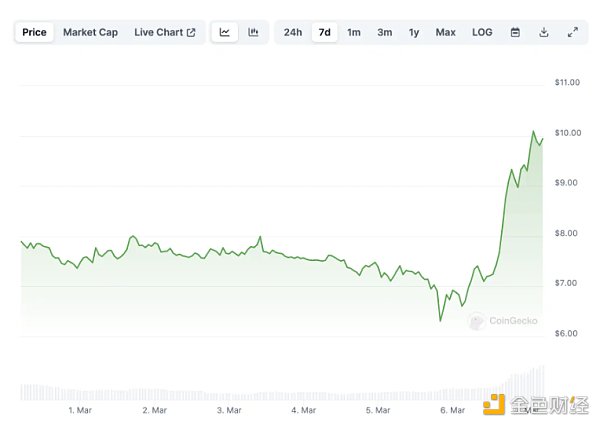The width and height of the screenshot is (600, 426).
Task: Switch to the Market Cap tab
Action: [x=90, y=32]
